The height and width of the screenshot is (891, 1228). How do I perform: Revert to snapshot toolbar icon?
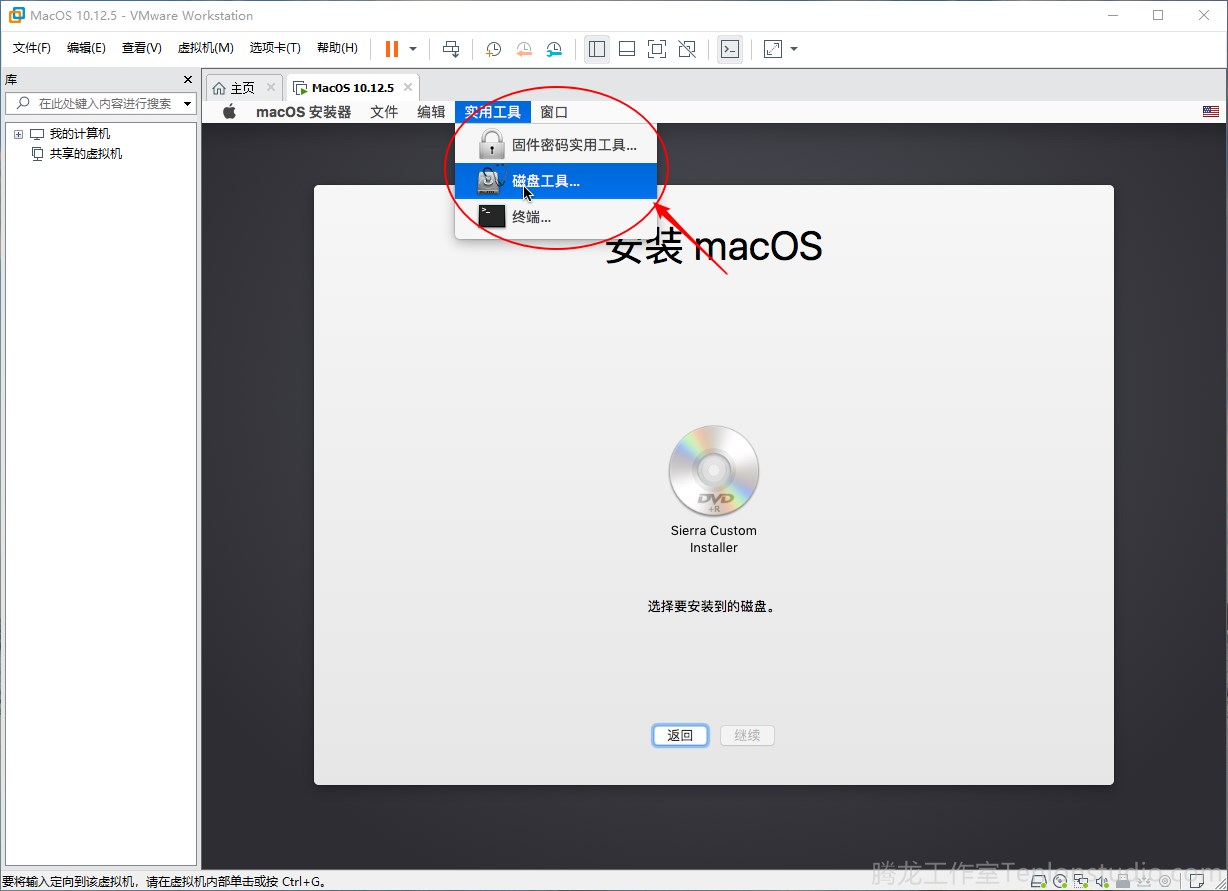[524, 49]
